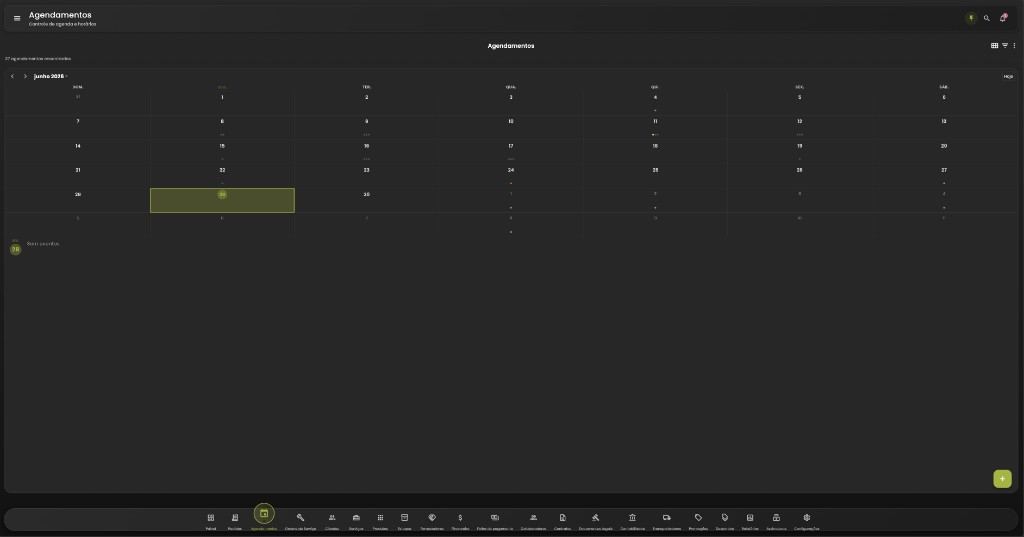Add a new appointment with plus button
Screen dimensions: 1024x537
[1002, 479]
